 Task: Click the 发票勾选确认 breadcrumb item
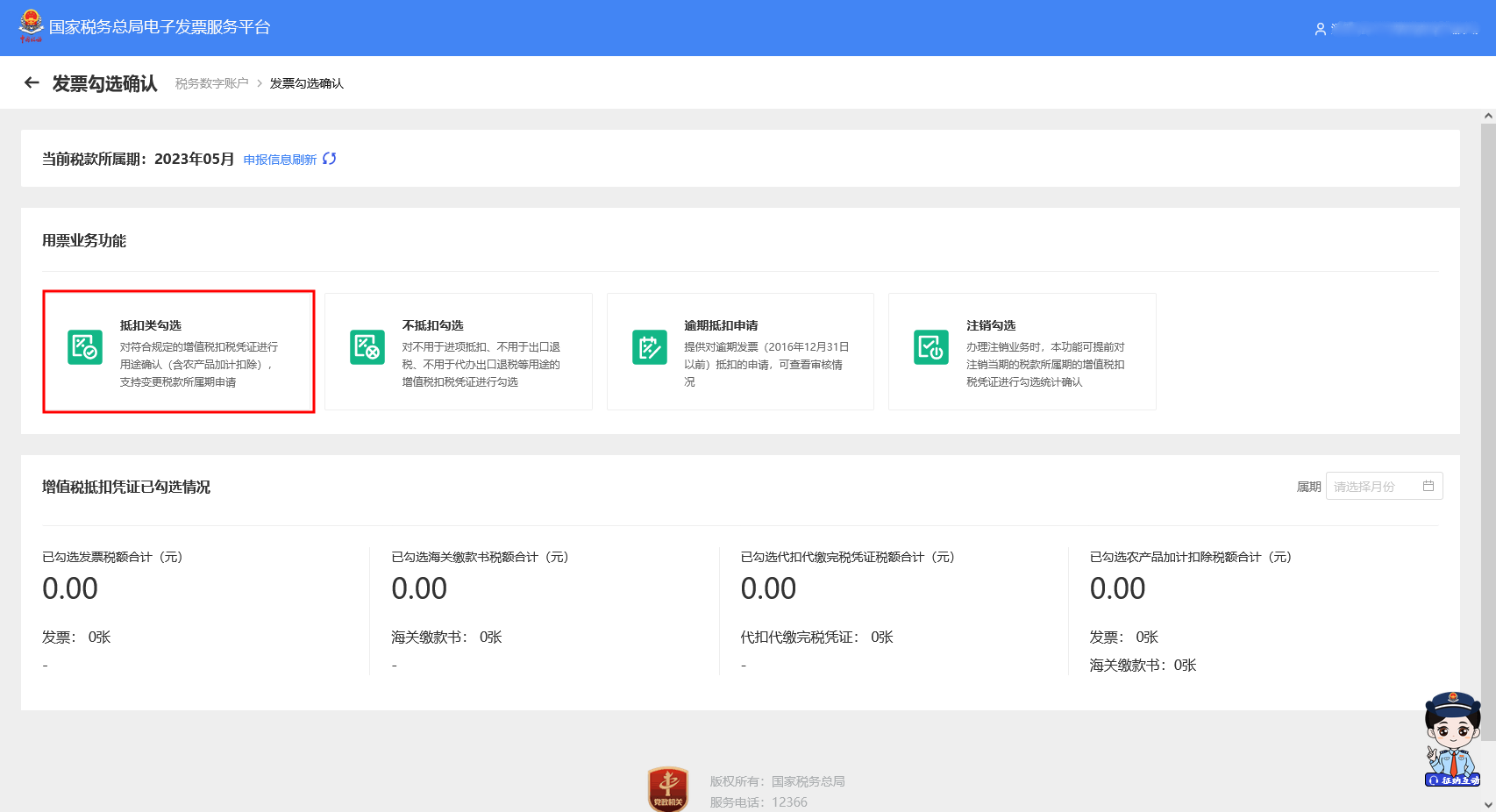[x=307, y=83]
